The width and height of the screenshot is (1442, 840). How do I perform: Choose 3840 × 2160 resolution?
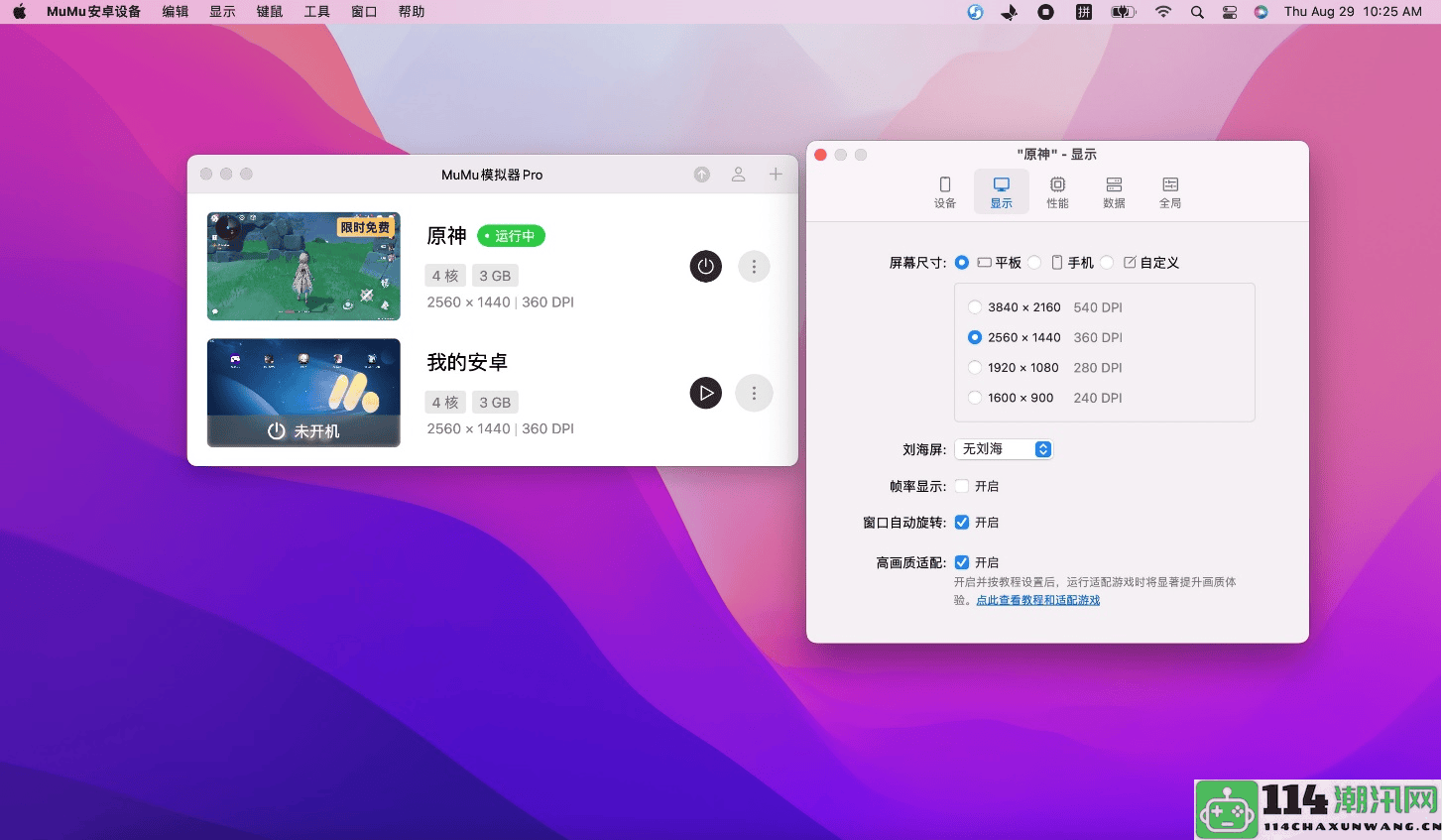(975, 307)
